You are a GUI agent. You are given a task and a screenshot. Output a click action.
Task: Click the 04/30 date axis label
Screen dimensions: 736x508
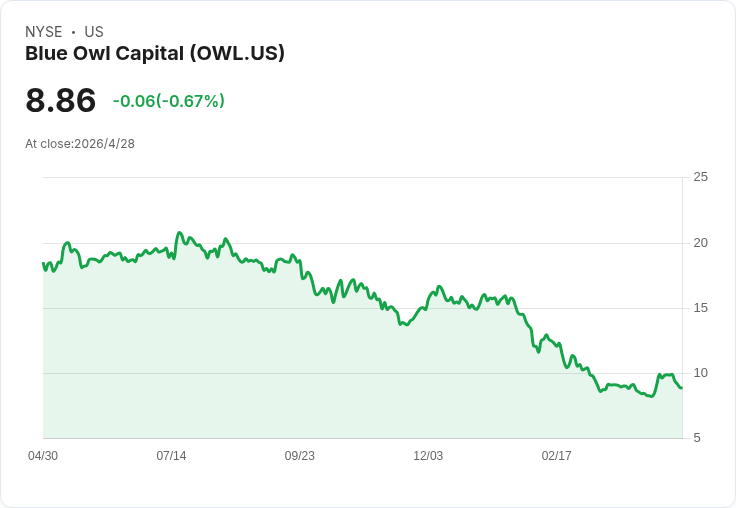pyautogui.click(x=43, y=456)
